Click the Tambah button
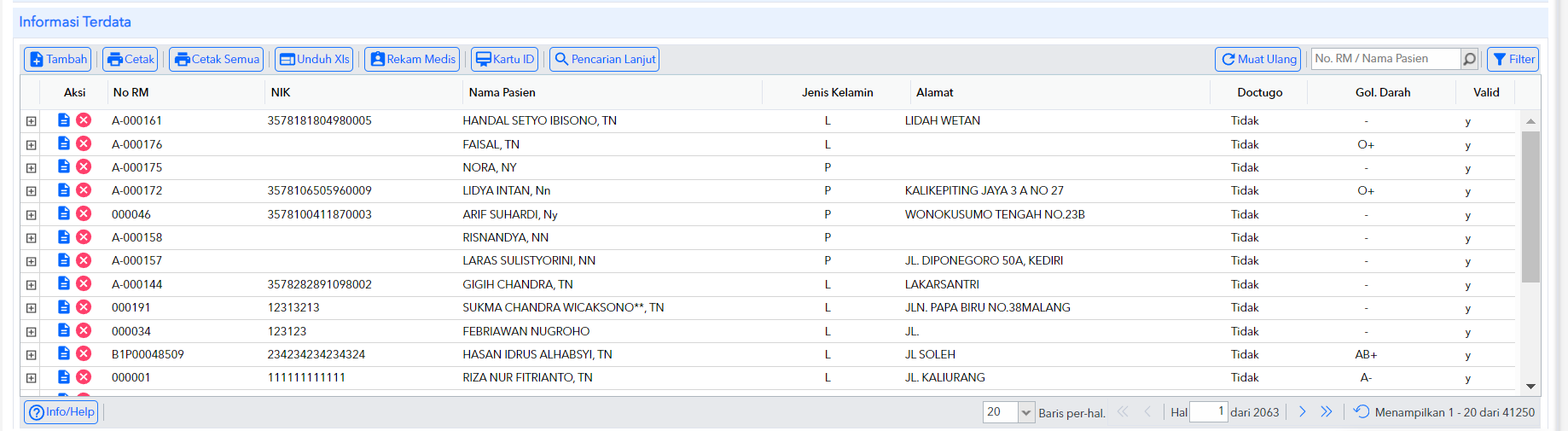Image resolution: width=1568 pixels, height=431 pixels. (x=58, y=59)
